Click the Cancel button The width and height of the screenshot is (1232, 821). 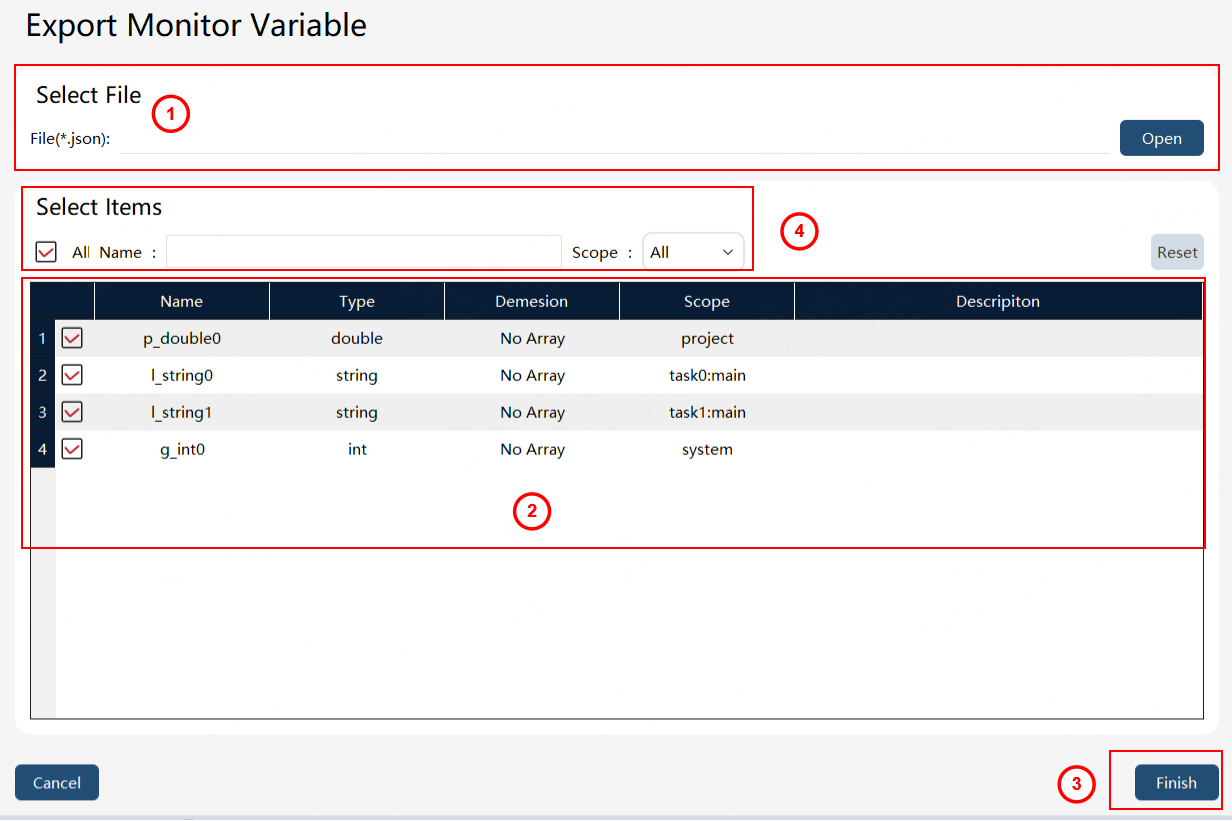click(57, 783)
